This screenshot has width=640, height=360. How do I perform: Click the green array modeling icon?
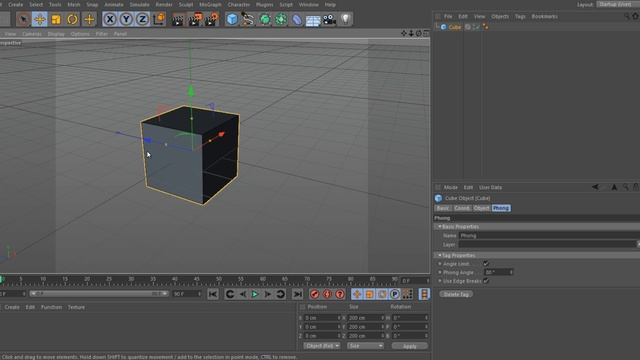pos(281,19)
